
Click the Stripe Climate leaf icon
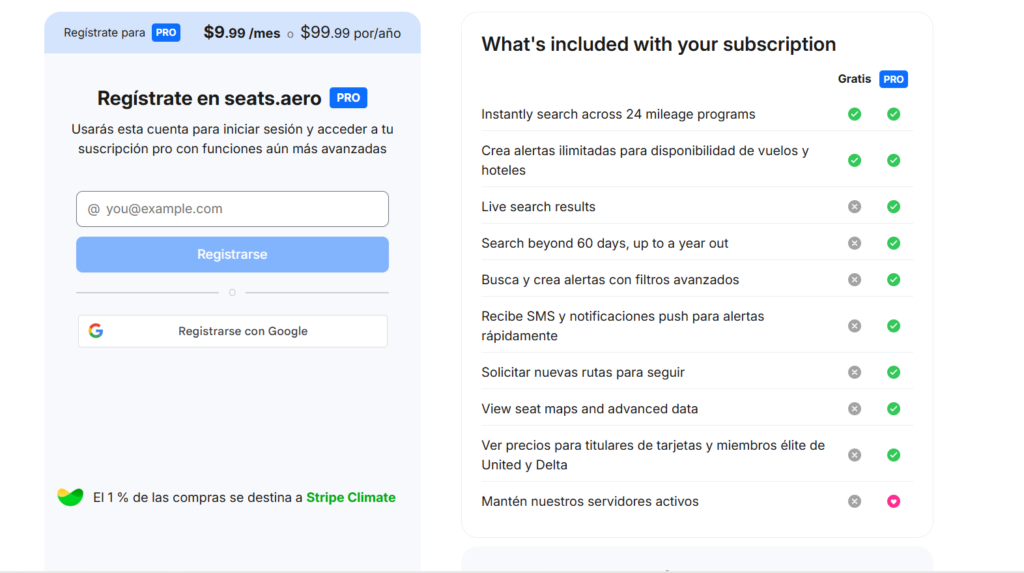[x=71, y=497]
